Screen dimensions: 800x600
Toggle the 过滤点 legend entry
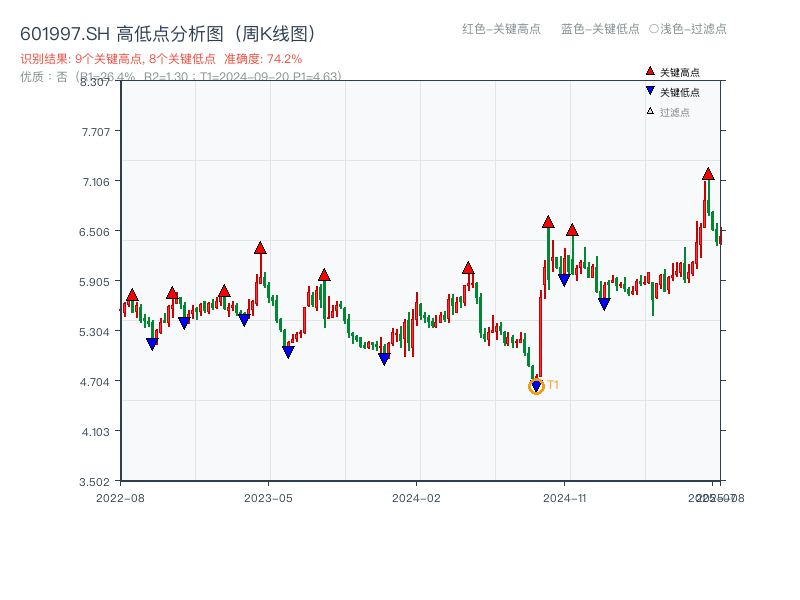click(x=667, y=112)
